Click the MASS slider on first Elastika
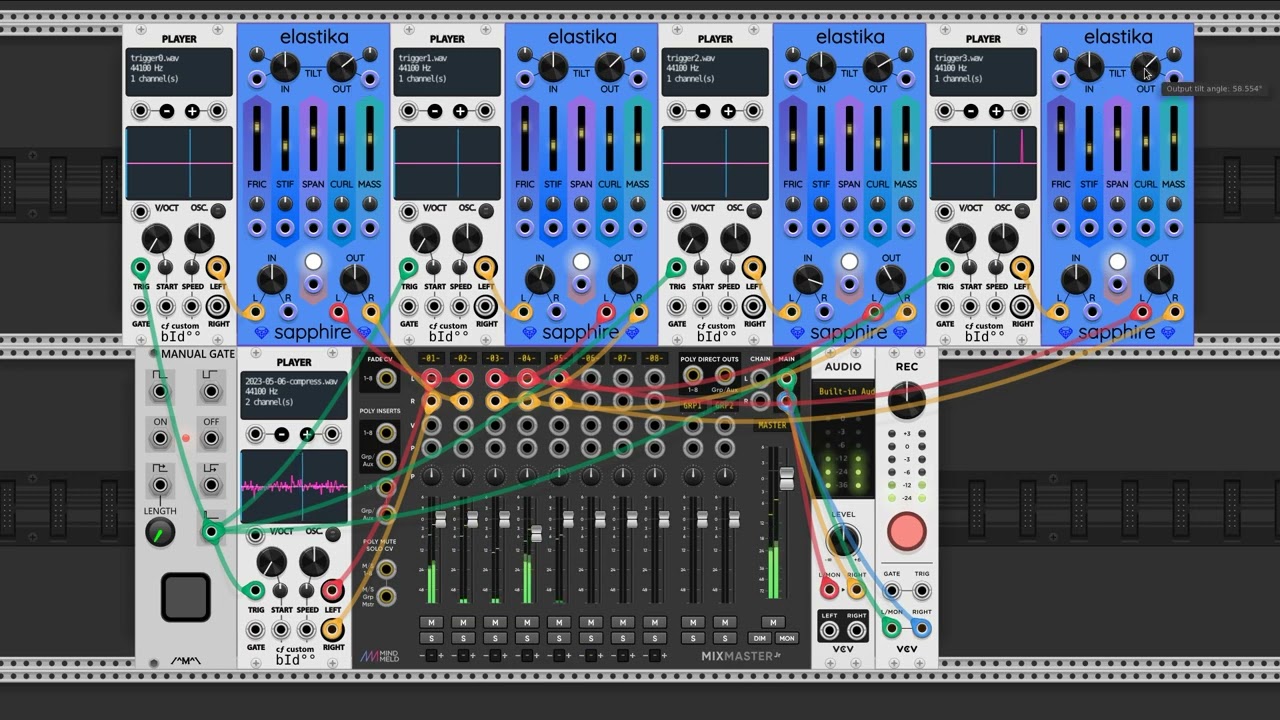This screenshot has width=1280, height=720. [369, 137]
